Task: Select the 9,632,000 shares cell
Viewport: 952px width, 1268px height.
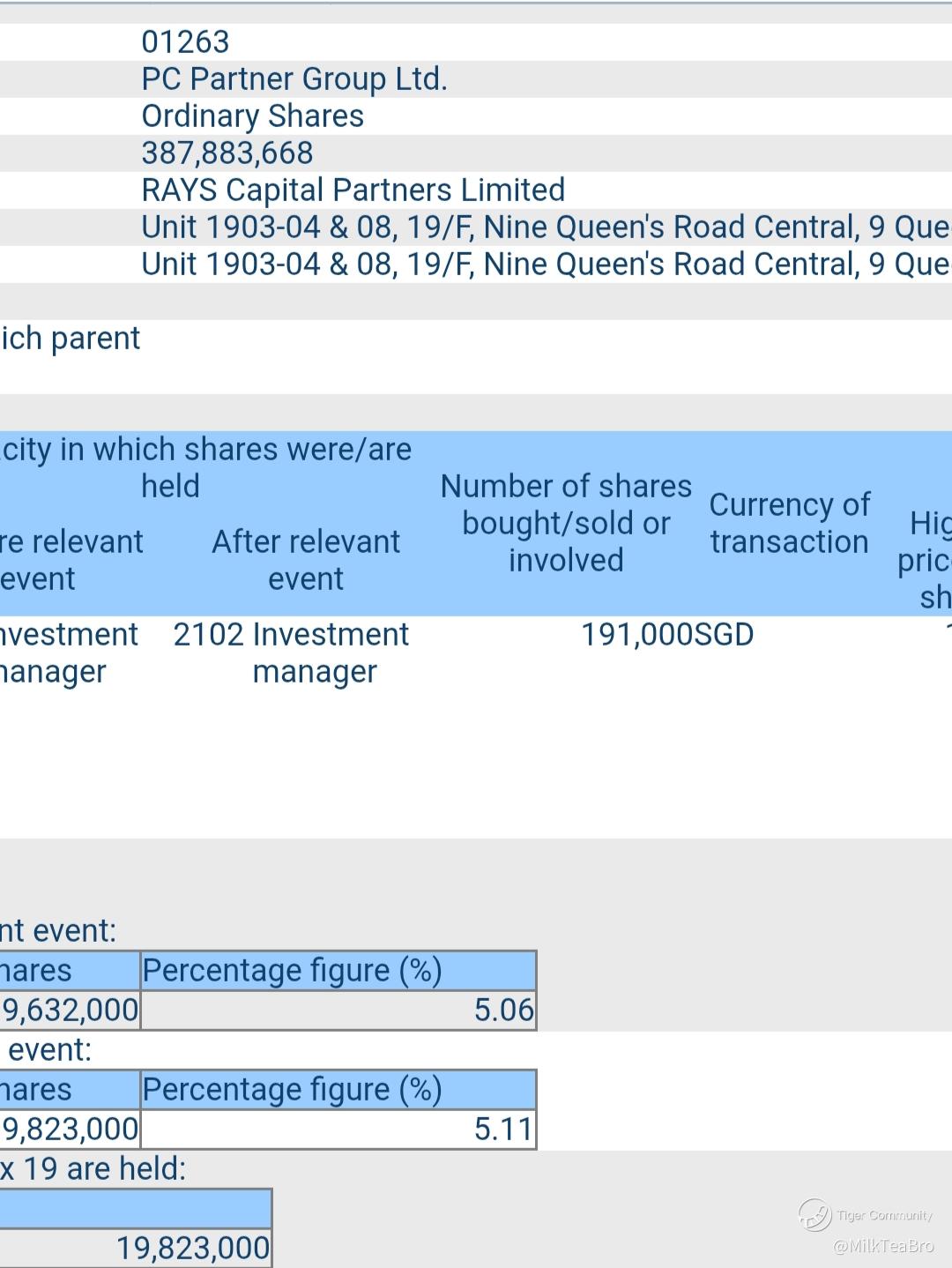Action: (70, 1010)
